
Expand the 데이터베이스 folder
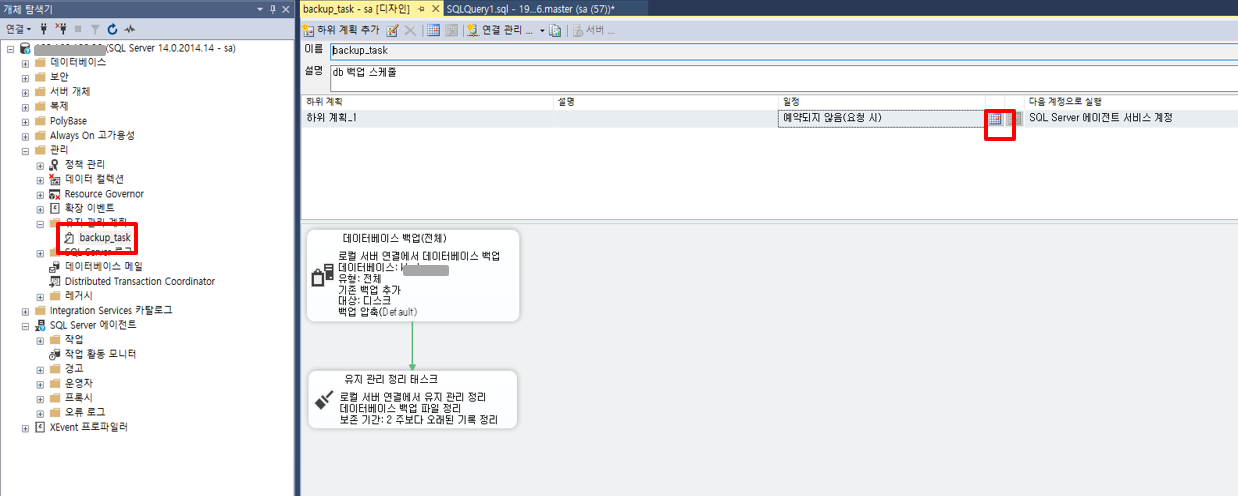pyautogui.click(x=26, y=62)
